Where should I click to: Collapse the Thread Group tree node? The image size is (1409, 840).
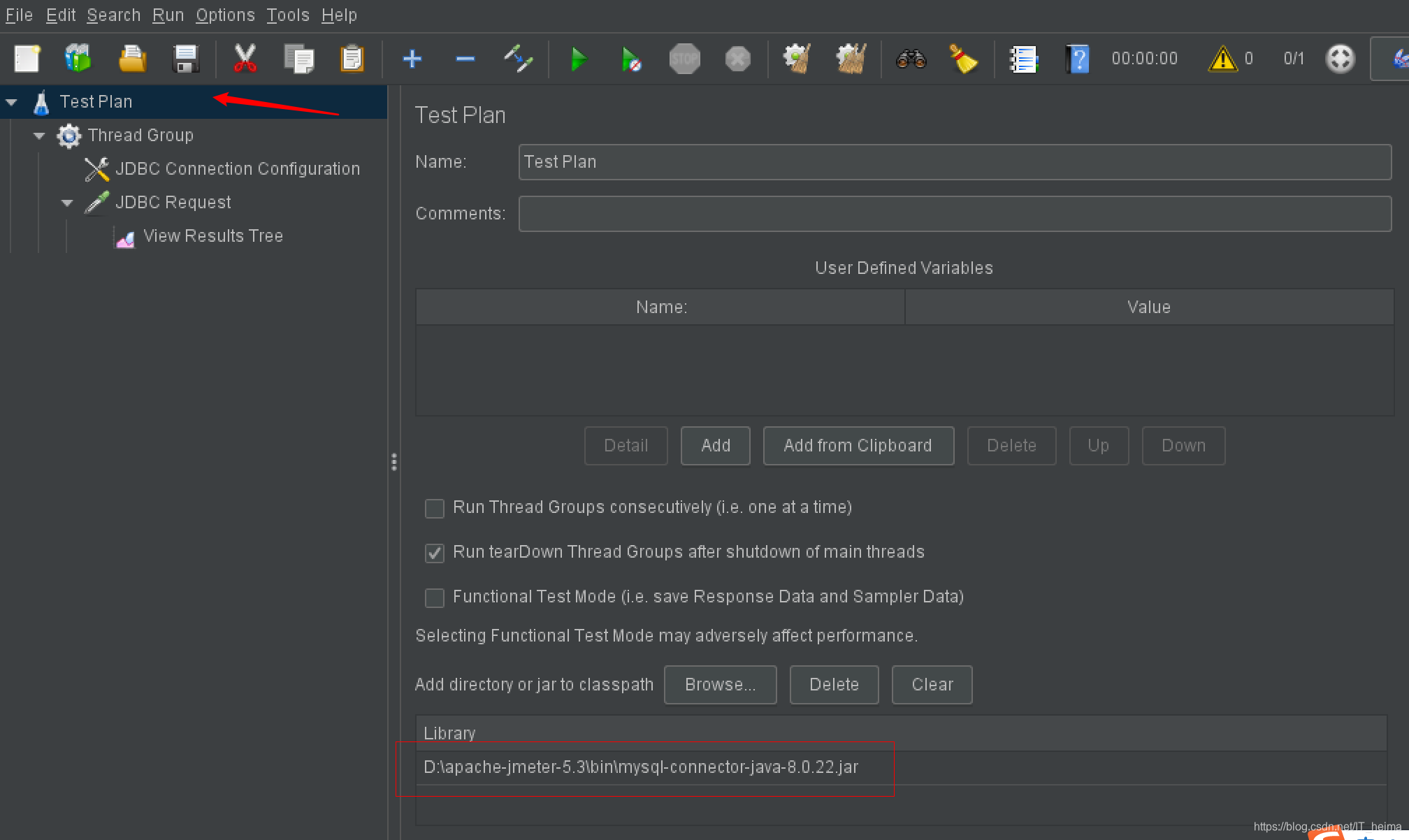pyautogui.click(x=39, y=136)
